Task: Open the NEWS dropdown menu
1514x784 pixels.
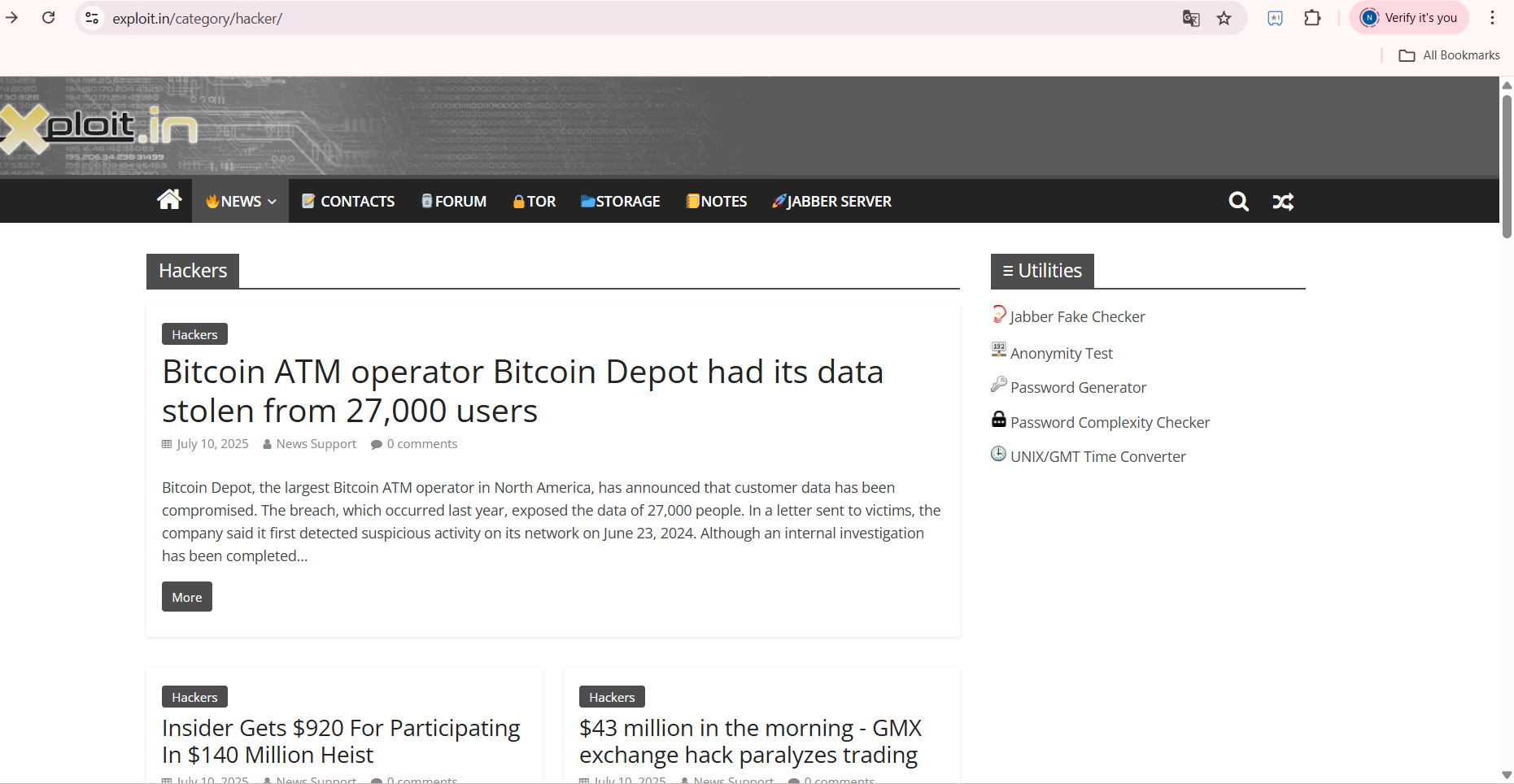Action: (x=241, y=201)
